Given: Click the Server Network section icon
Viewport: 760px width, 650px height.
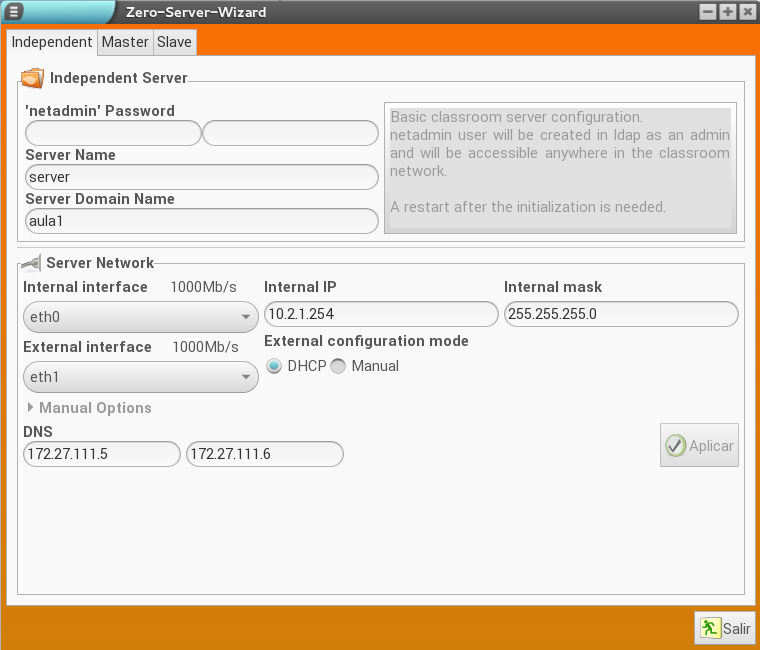Looking at the screenshot, I should (31, 263).
